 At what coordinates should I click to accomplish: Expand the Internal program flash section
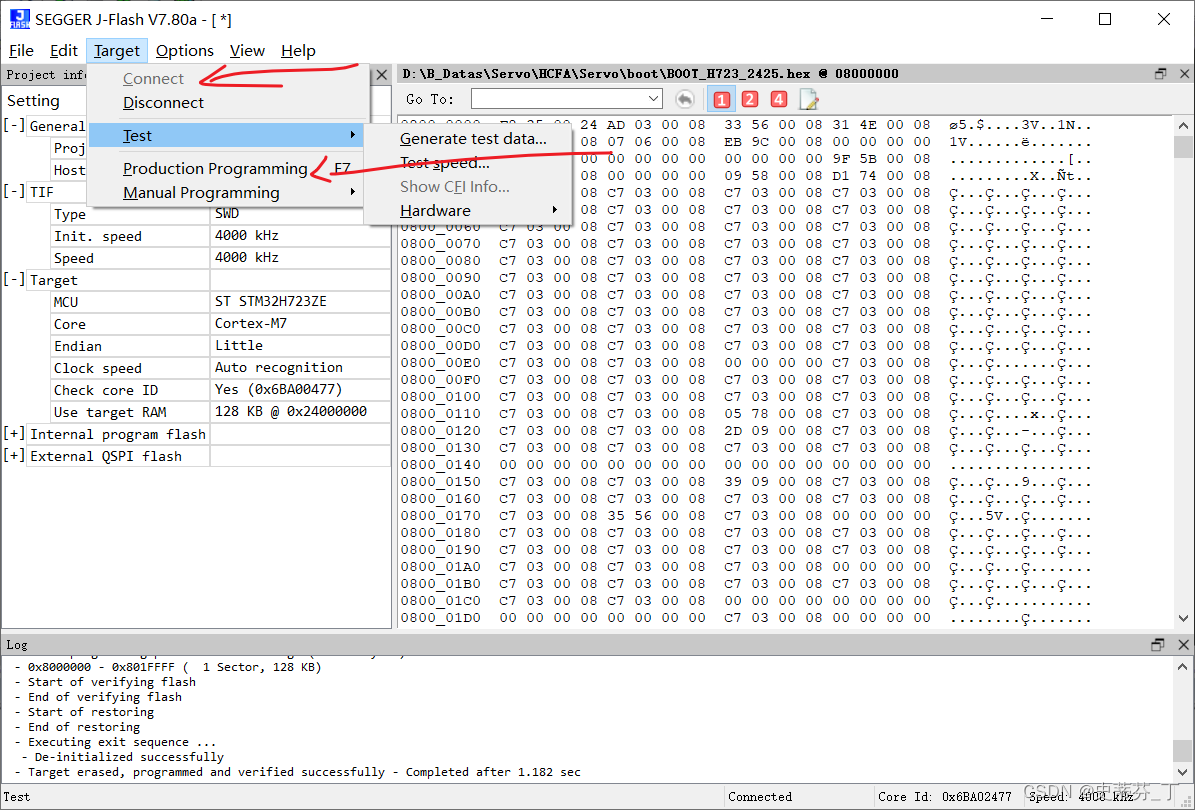(x=16, y=433)
